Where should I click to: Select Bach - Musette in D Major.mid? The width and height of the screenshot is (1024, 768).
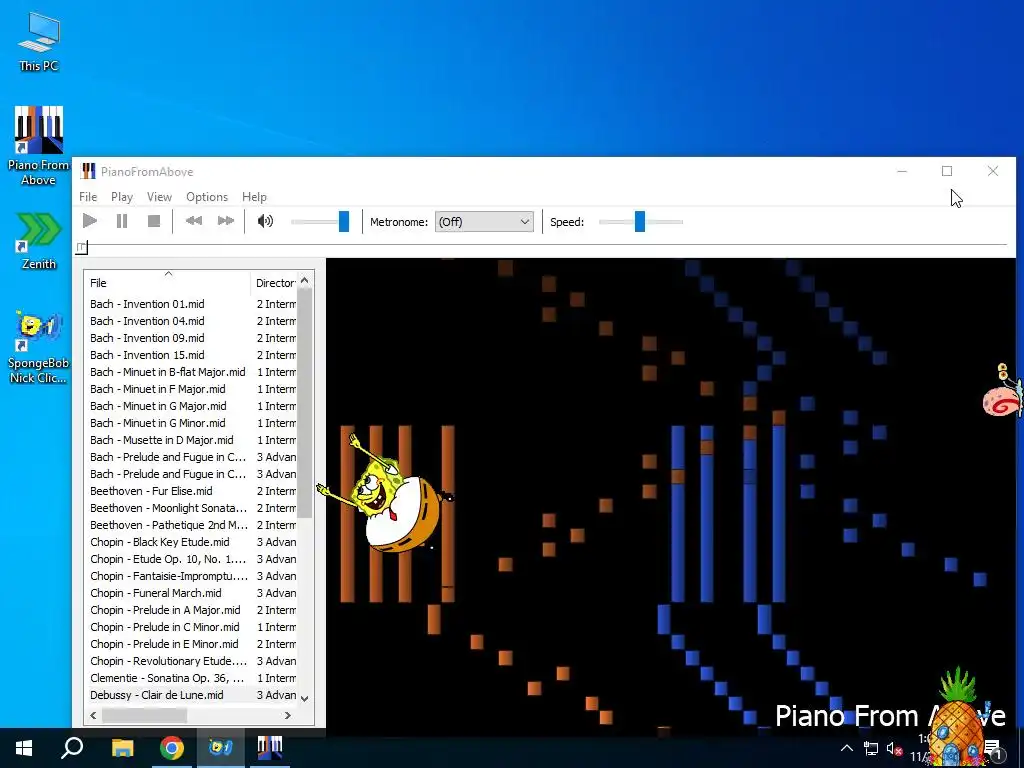161,440
